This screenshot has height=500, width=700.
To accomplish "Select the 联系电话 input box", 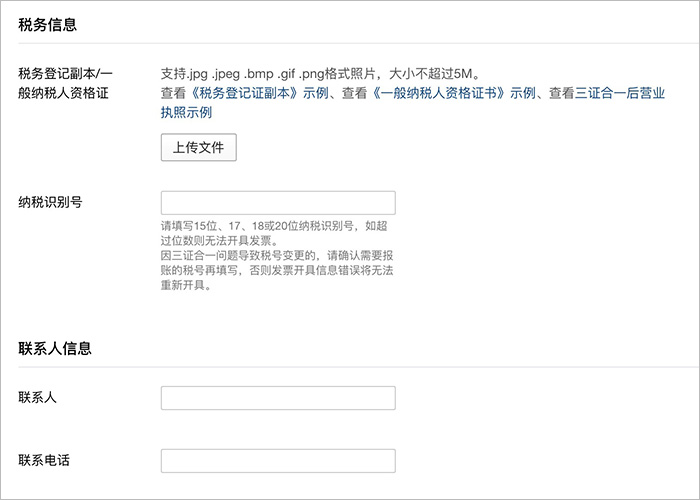I will (278, 461).
